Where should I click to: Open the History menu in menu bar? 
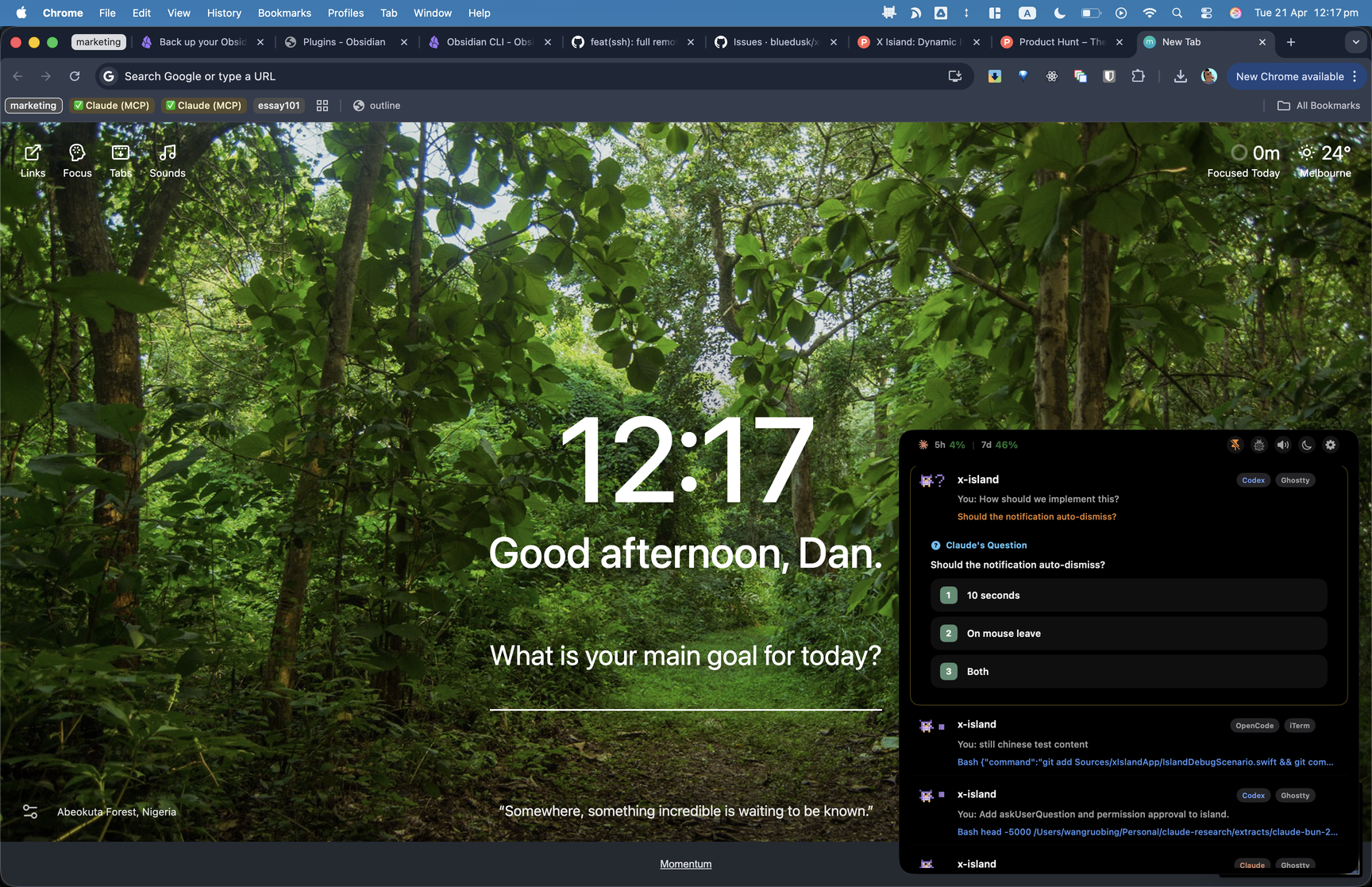(x=224, y=13)
